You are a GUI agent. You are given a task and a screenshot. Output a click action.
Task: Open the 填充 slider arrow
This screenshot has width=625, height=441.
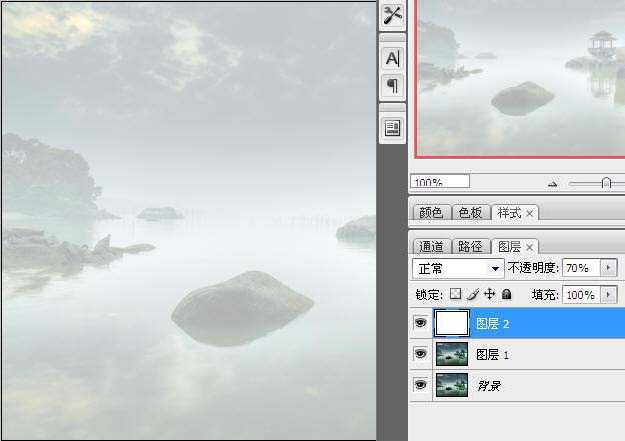click(x=609, y=295)
